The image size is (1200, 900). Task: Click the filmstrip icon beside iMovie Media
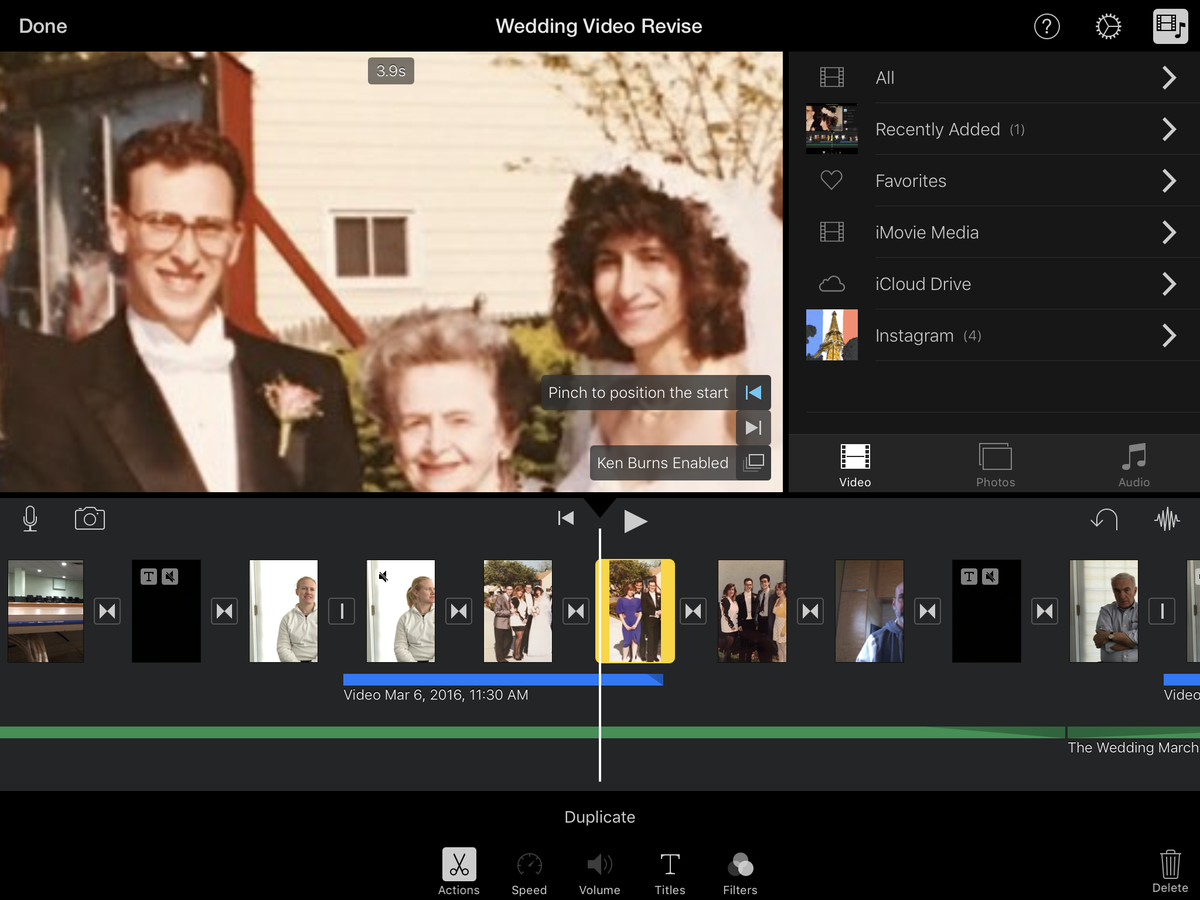[831, 233]
